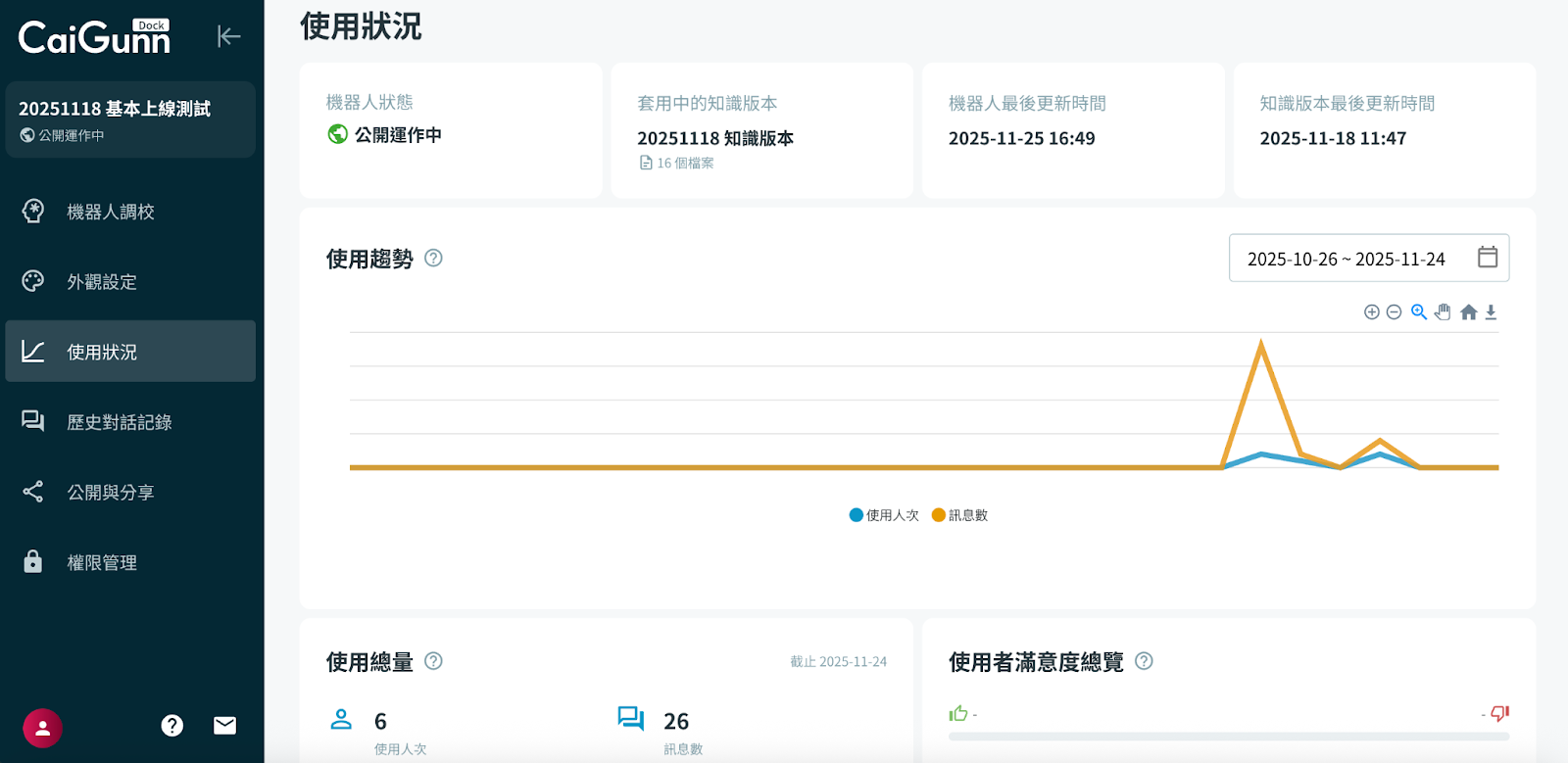
Task: Click the chart zoom out icon
Action: click(1394, 312)
